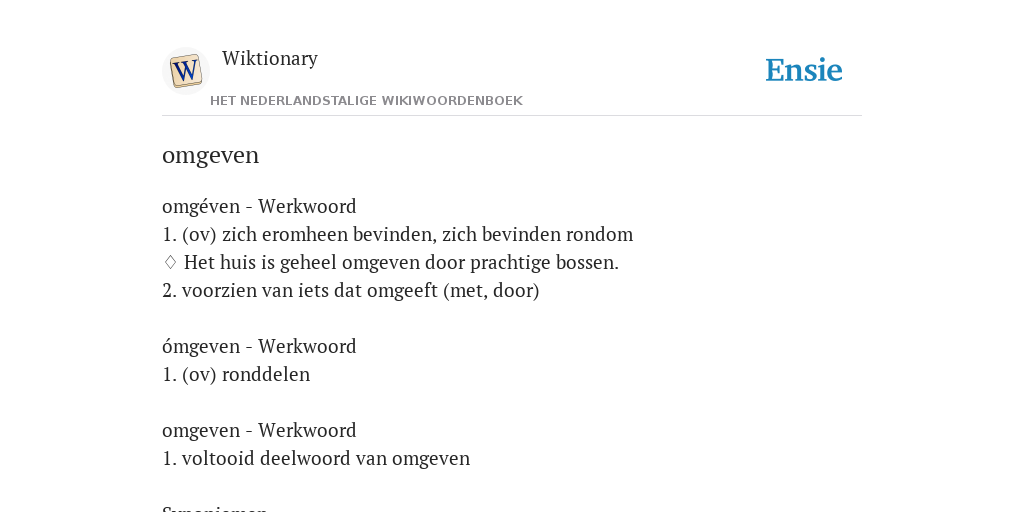The image size is (1024, 512).
Task: Click the '(met, door)' text in definition two
Action: [491, 291]
